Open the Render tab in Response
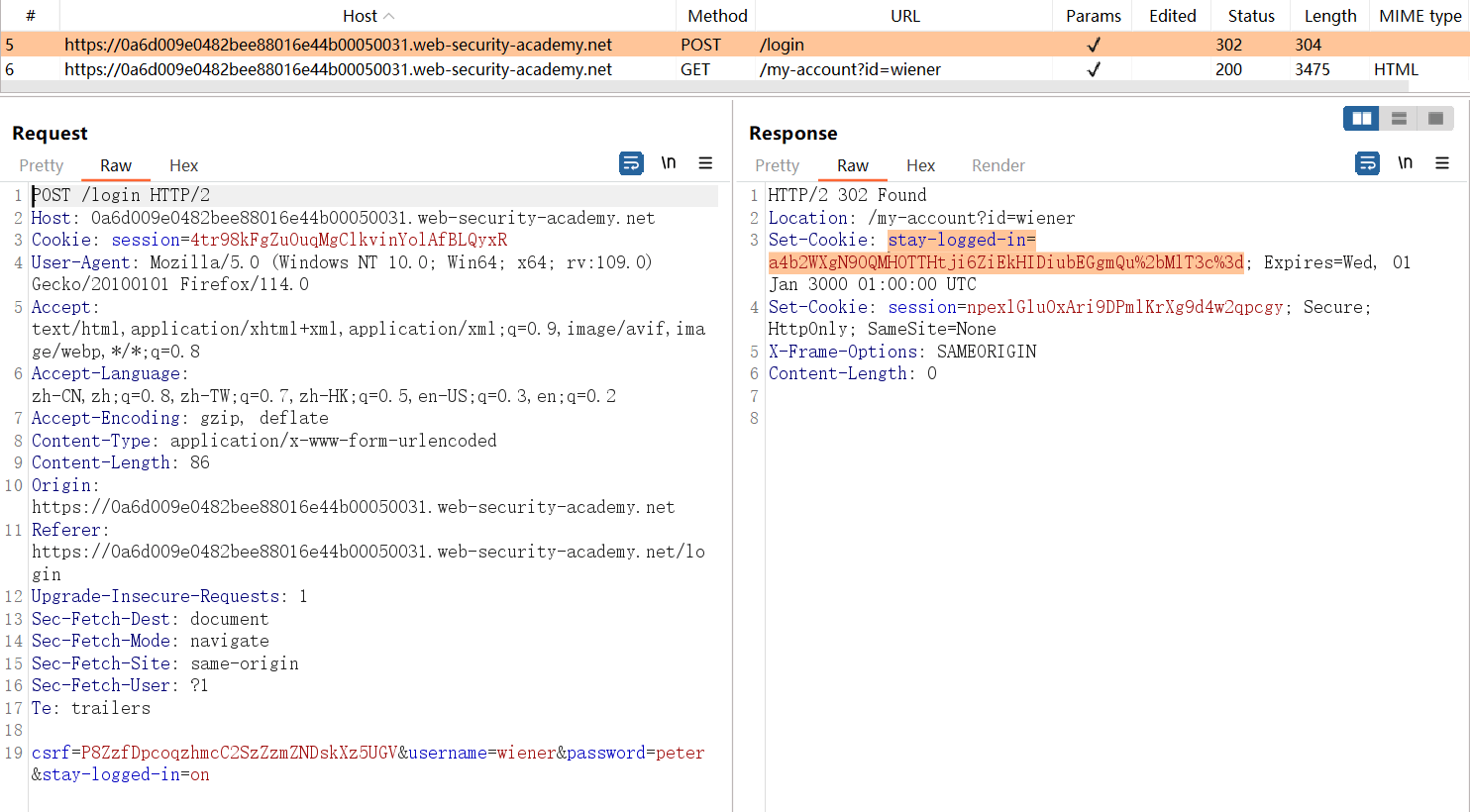1470x812 pixels. pos(997,165)
